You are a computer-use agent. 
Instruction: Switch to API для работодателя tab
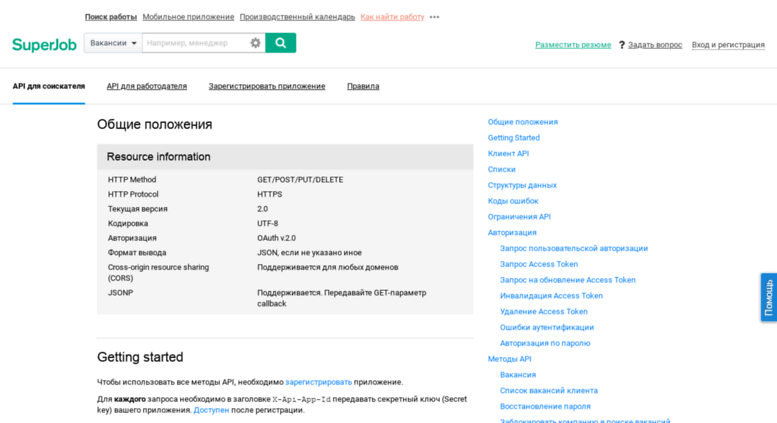tap(147, 86)
